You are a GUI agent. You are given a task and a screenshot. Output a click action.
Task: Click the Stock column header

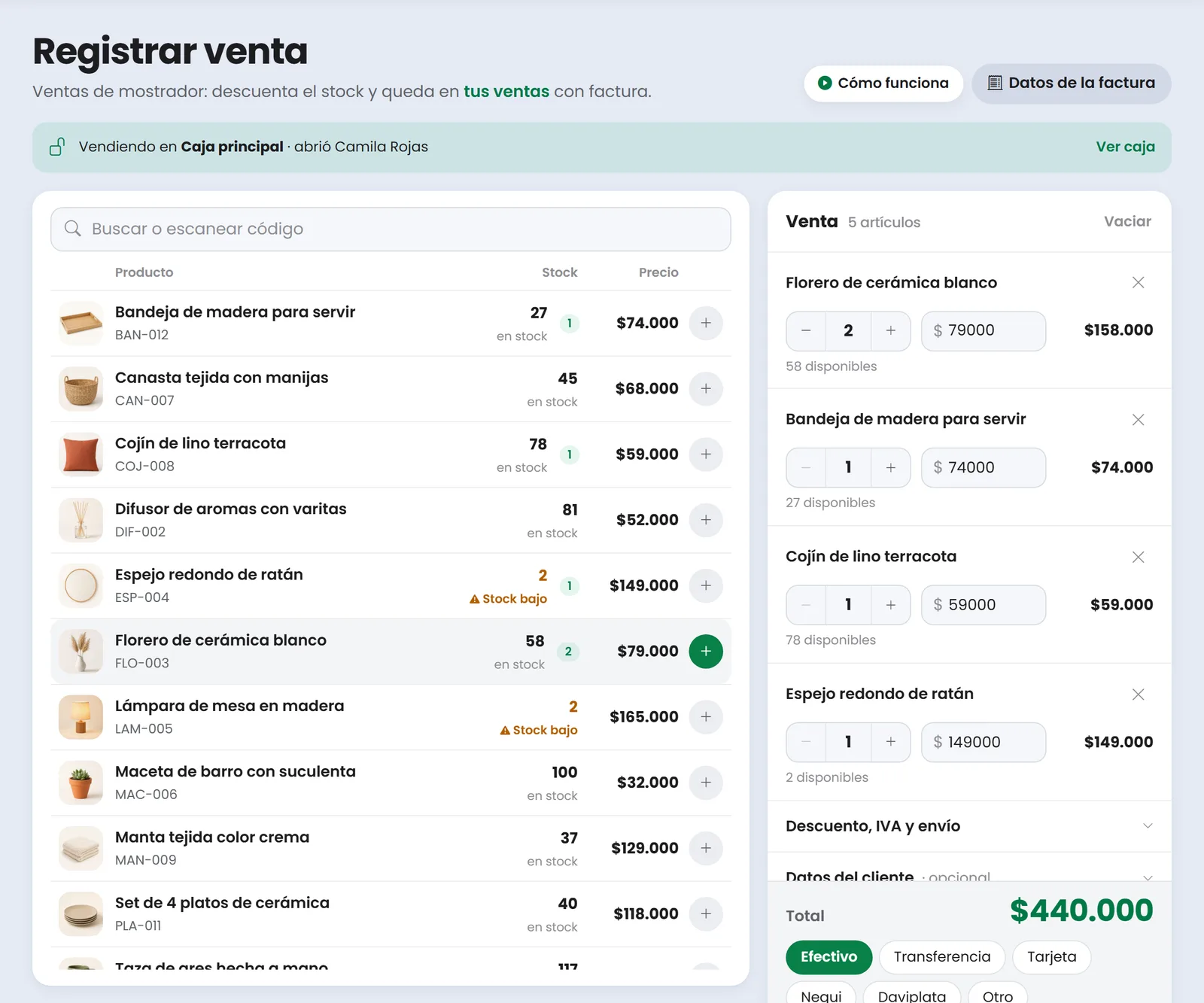[x=559, y=272]
